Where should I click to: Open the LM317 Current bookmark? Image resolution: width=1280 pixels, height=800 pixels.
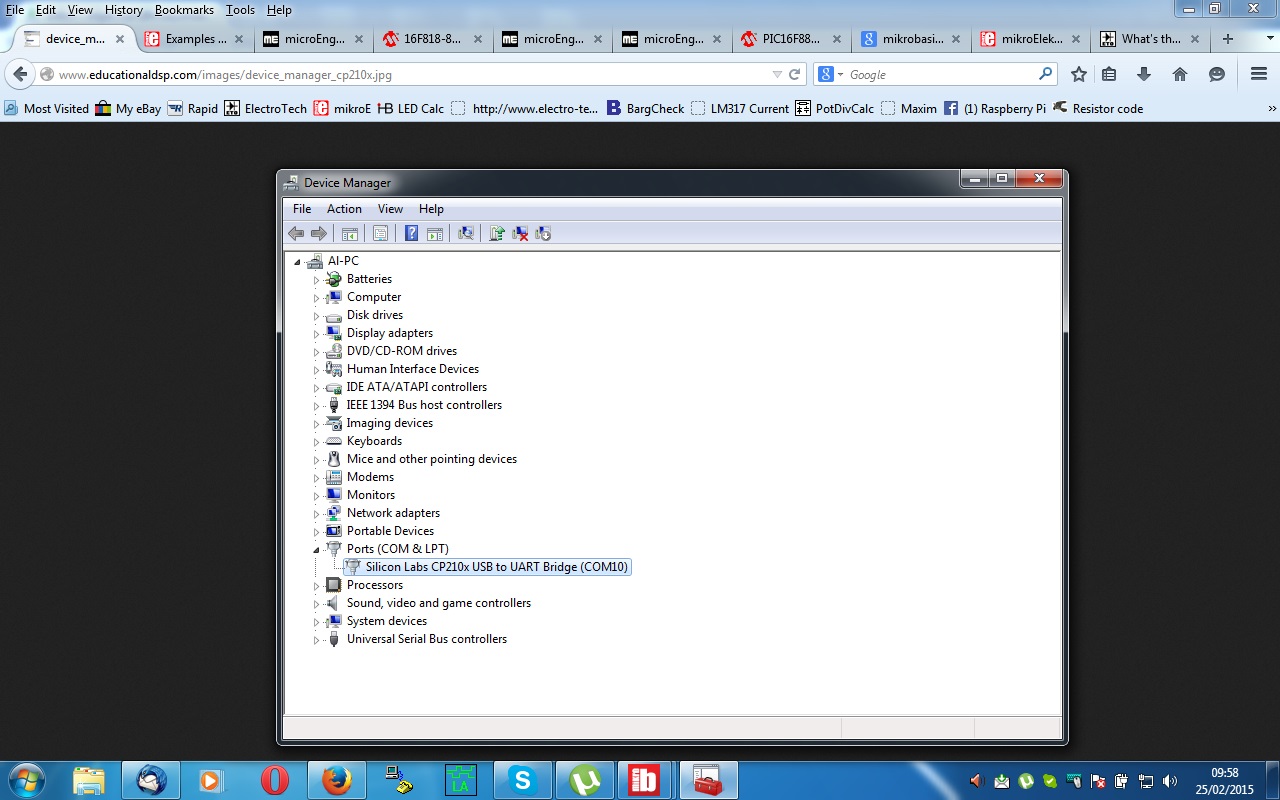click(740, 108)
